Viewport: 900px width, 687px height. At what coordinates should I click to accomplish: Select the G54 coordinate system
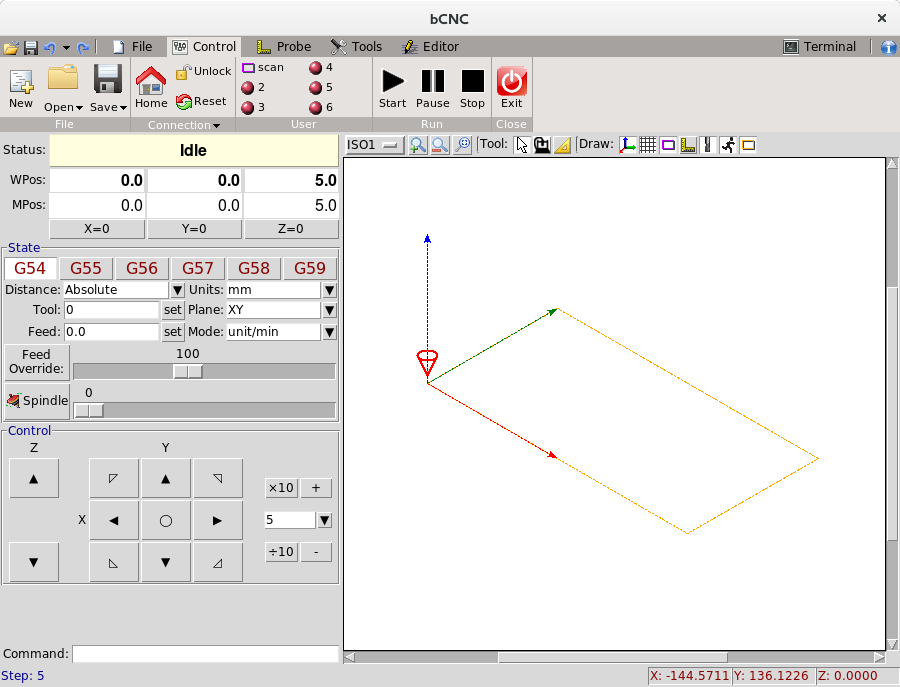pos(30,269)
